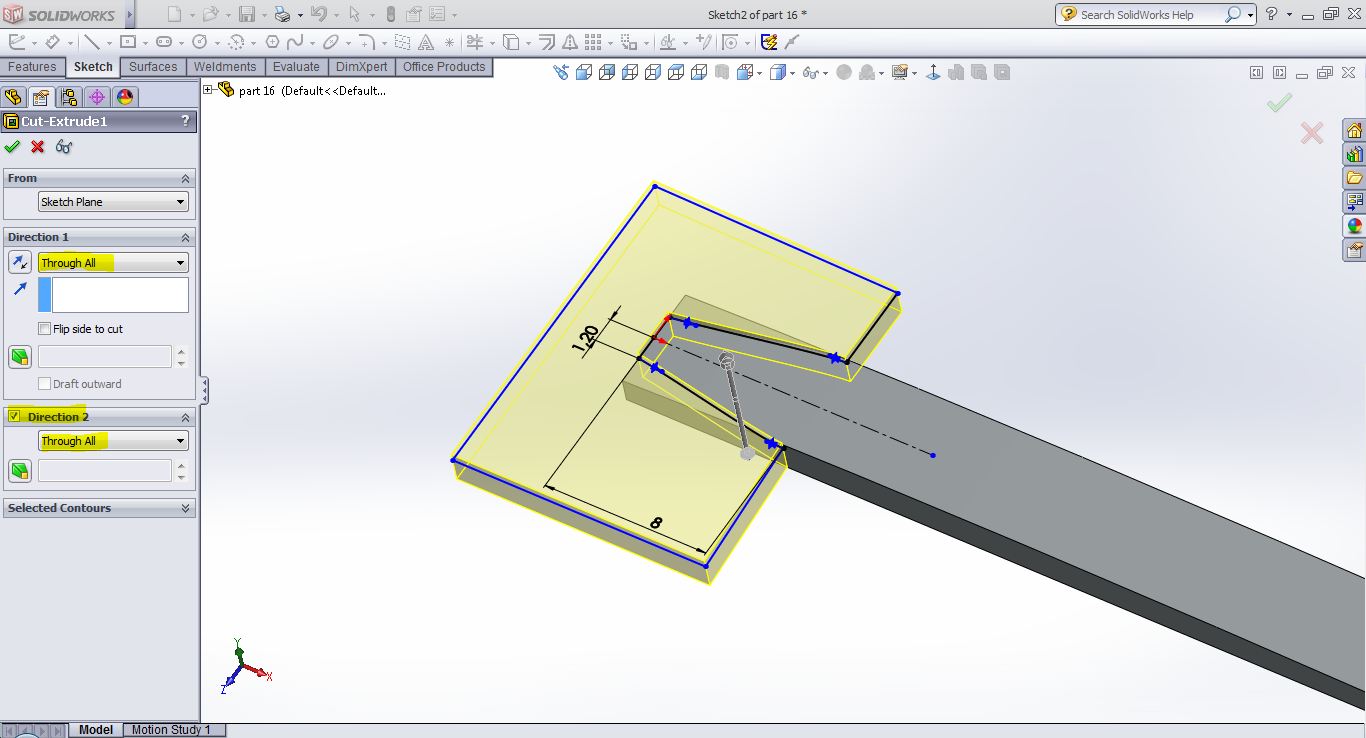This screenshot has height=738, width=1366.
Task: Switch to Motion Study 1 tab
Action: coord(171,730)
